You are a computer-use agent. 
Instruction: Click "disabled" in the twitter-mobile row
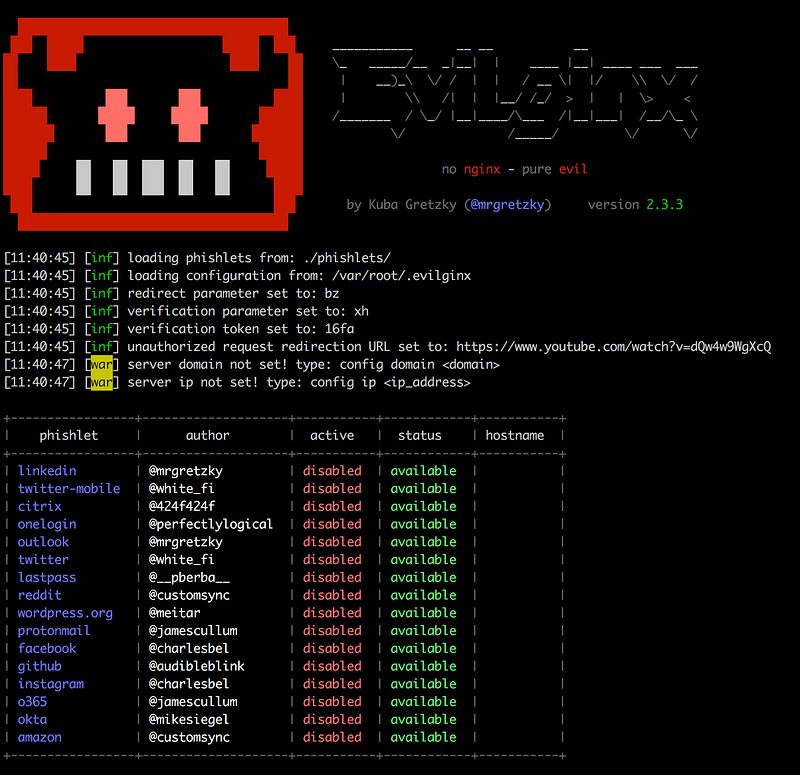point(332,489)
